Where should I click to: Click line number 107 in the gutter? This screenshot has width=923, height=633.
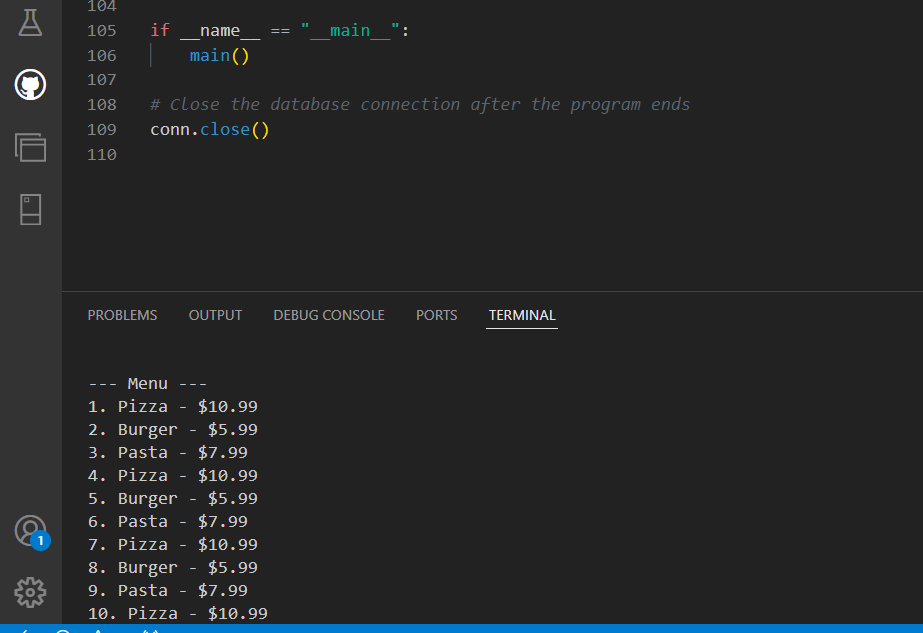(102, 79)
